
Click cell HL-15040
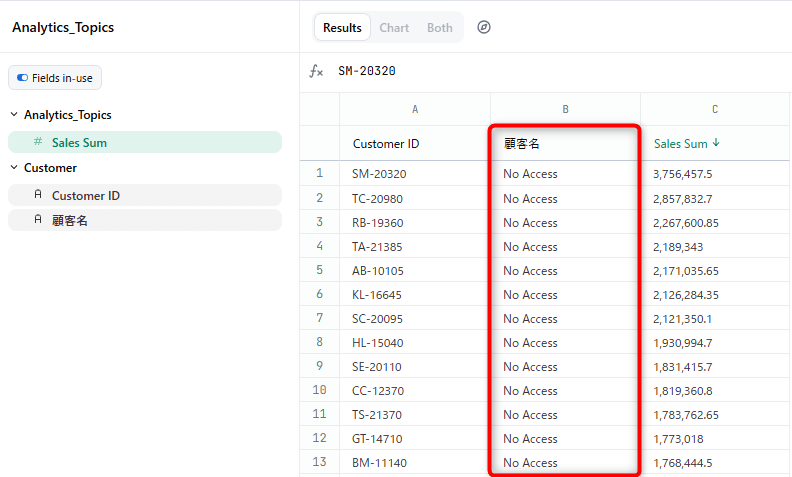(415, 342)
